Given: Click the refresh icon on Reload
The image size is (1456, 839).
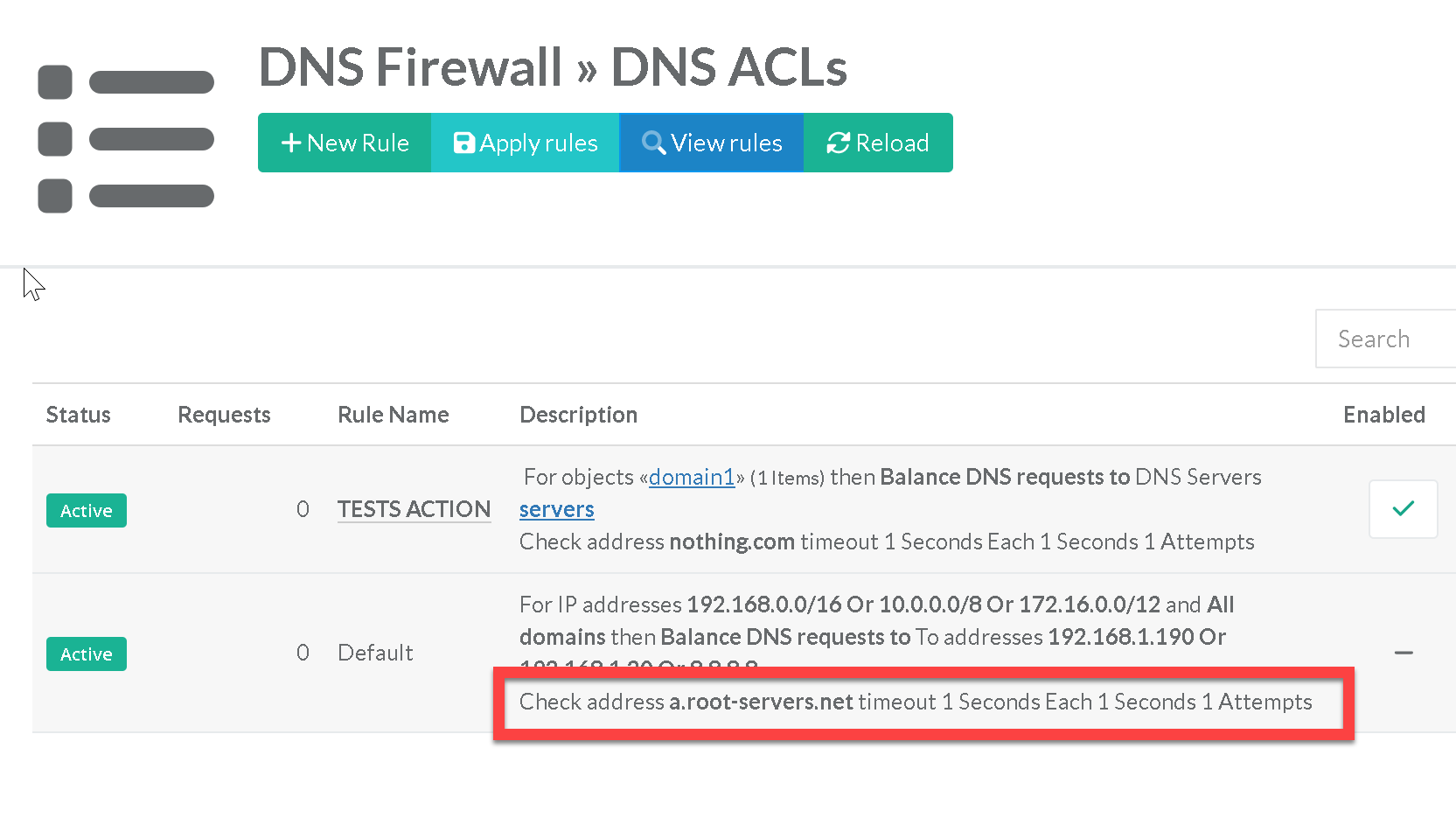Looking at the screenshot, I should click(838, 143).
